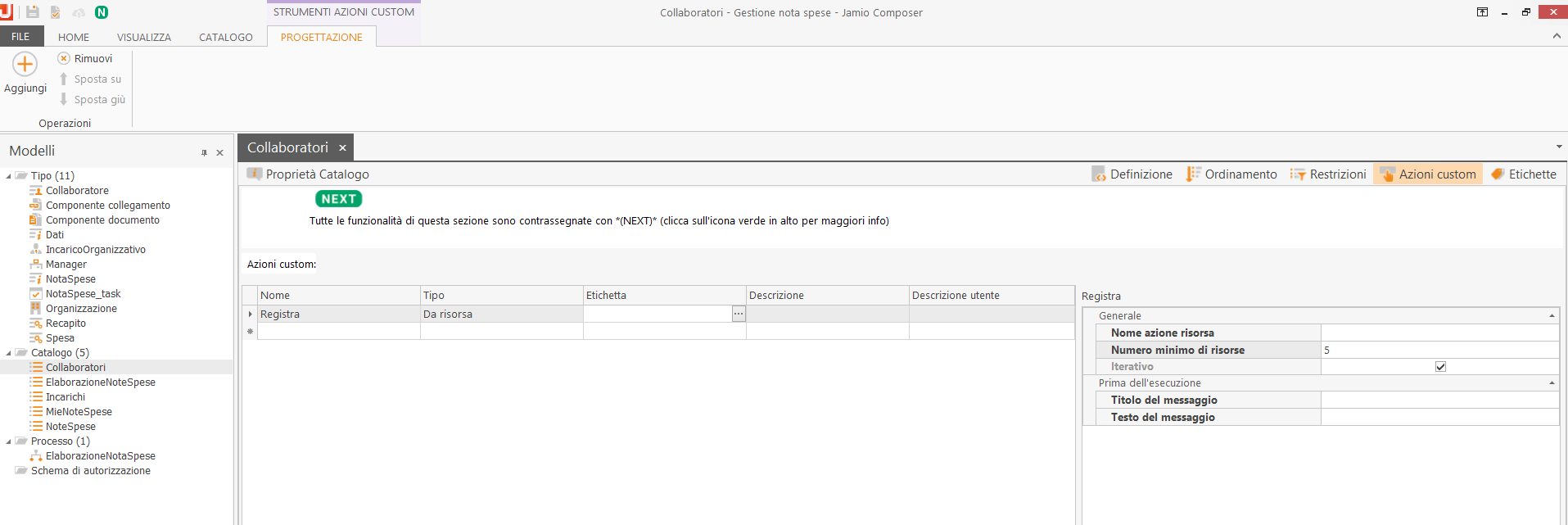Click Rimuovi in the ribbon

click(85, 58)
